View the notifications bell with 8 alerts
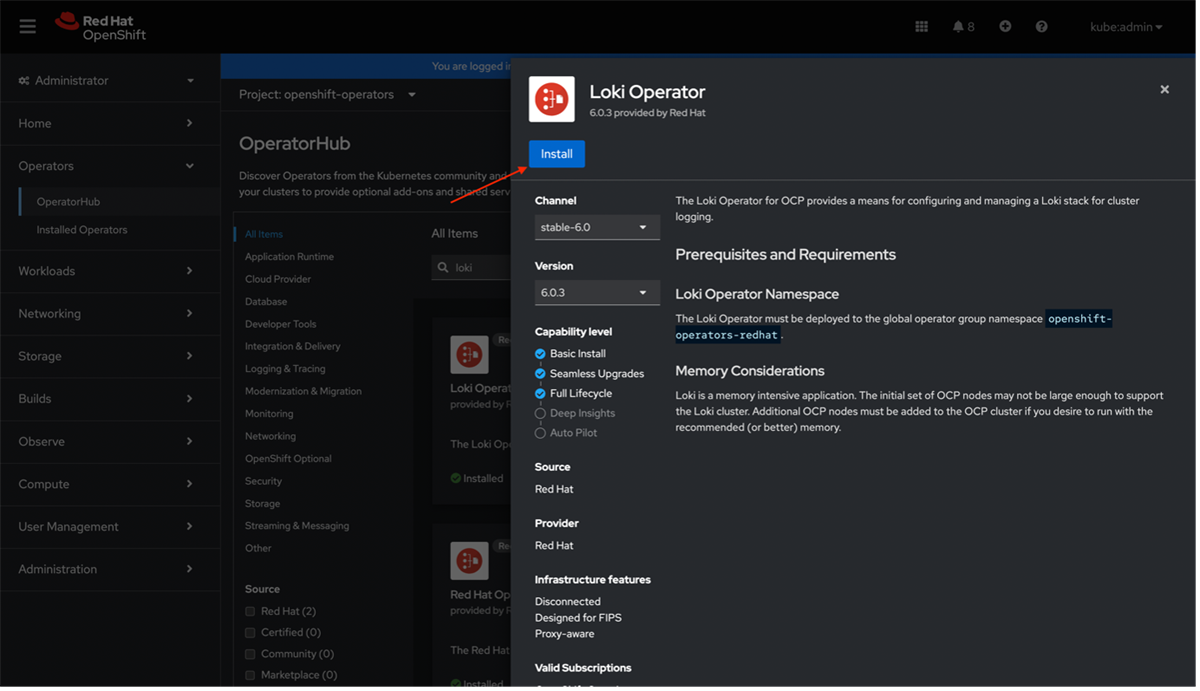The image size is (1200, 691). tap(964, 27)
